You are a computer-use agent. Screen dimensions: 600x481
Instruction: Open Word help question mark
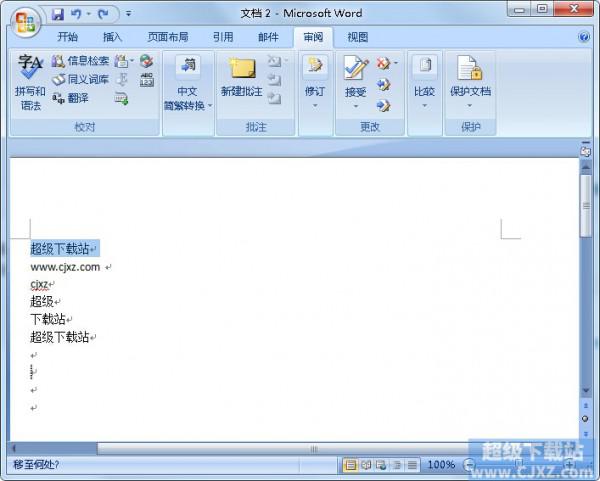584,37
